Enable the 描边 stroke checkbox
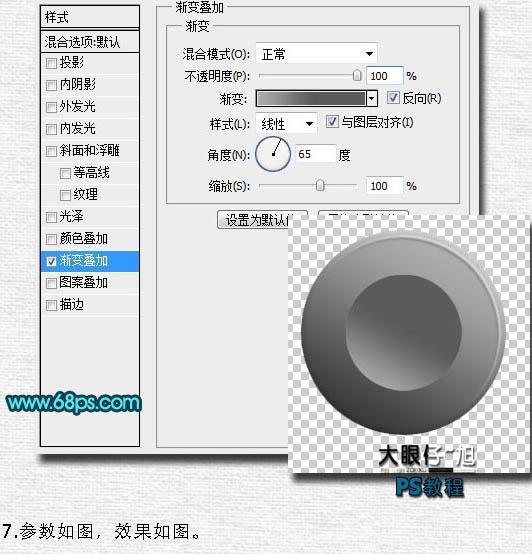The height and width of the screenshot is (554, 532). (51, 305)
